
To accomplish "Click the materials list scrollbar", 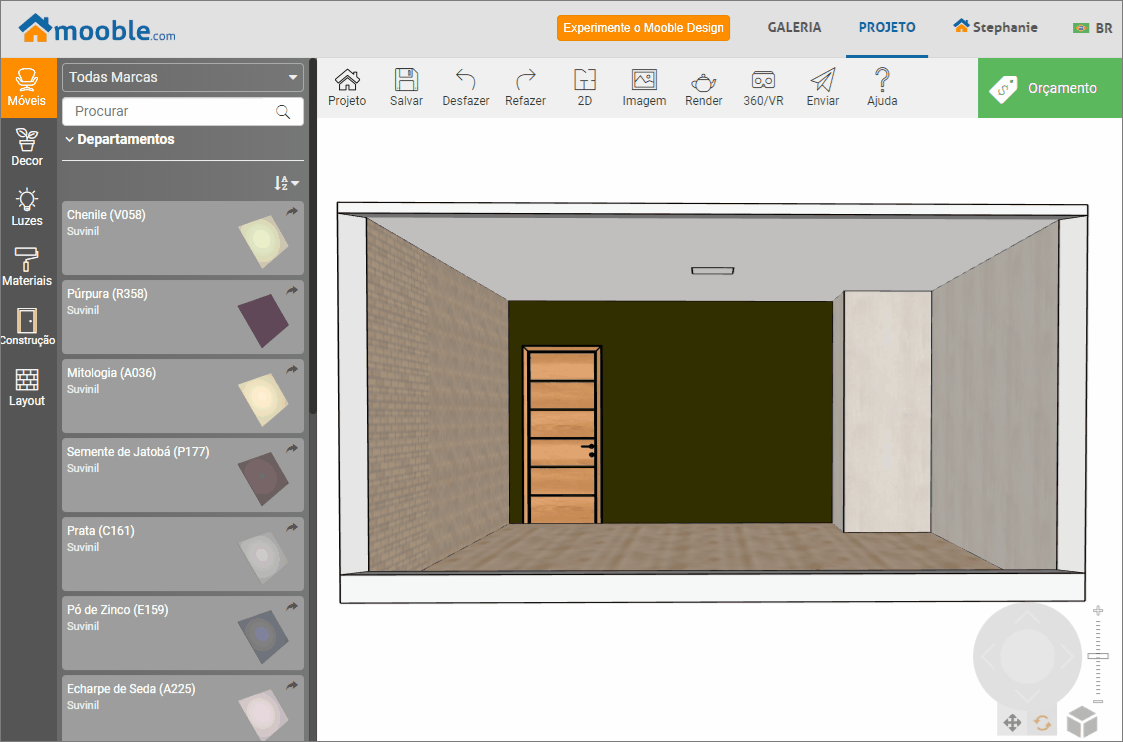I will click(313, 236).
